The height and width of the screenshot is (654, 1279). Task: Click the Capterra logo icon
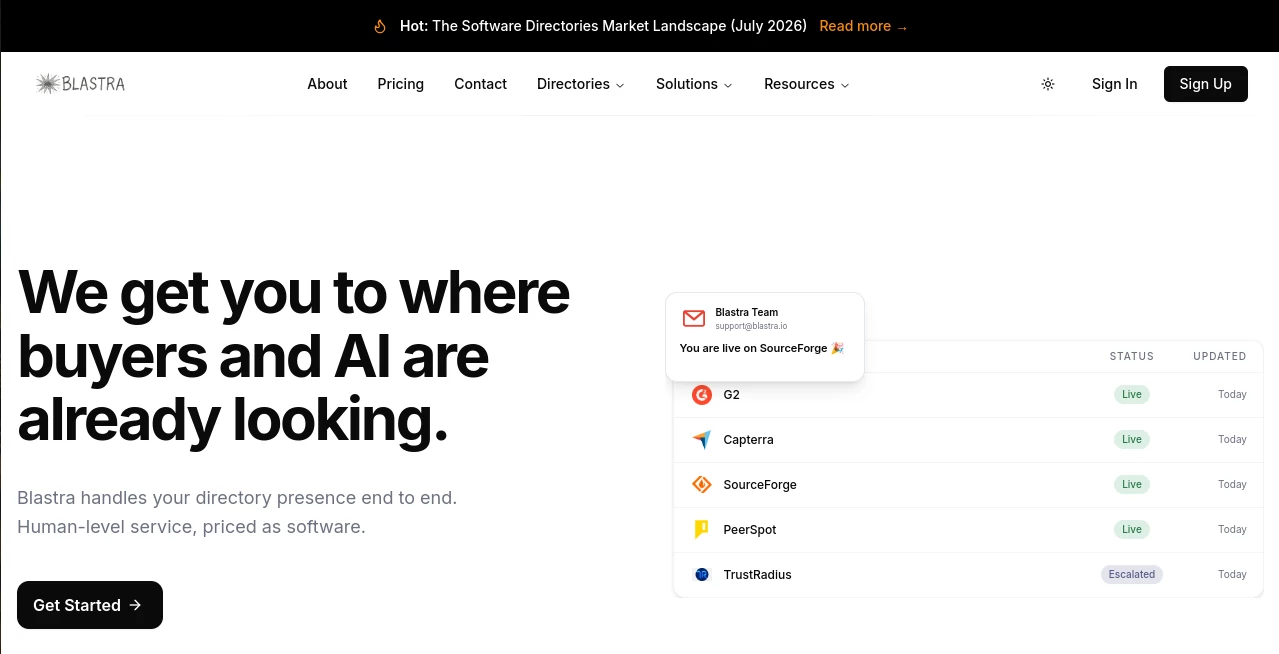[702, 440]
